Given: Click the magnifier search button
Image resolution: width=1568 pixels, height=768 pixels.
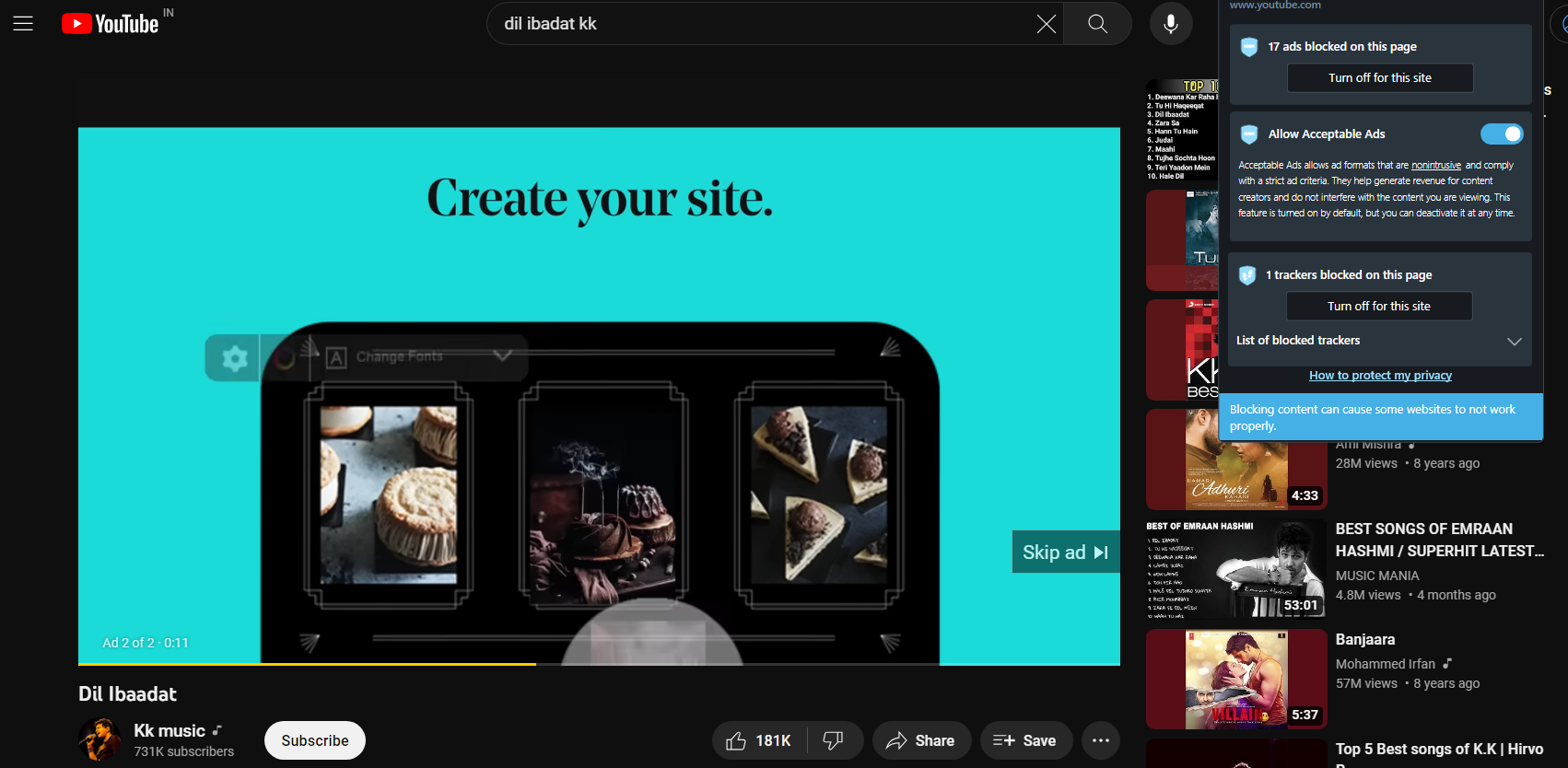Looking at the screenshot, I should [1097, 24].
